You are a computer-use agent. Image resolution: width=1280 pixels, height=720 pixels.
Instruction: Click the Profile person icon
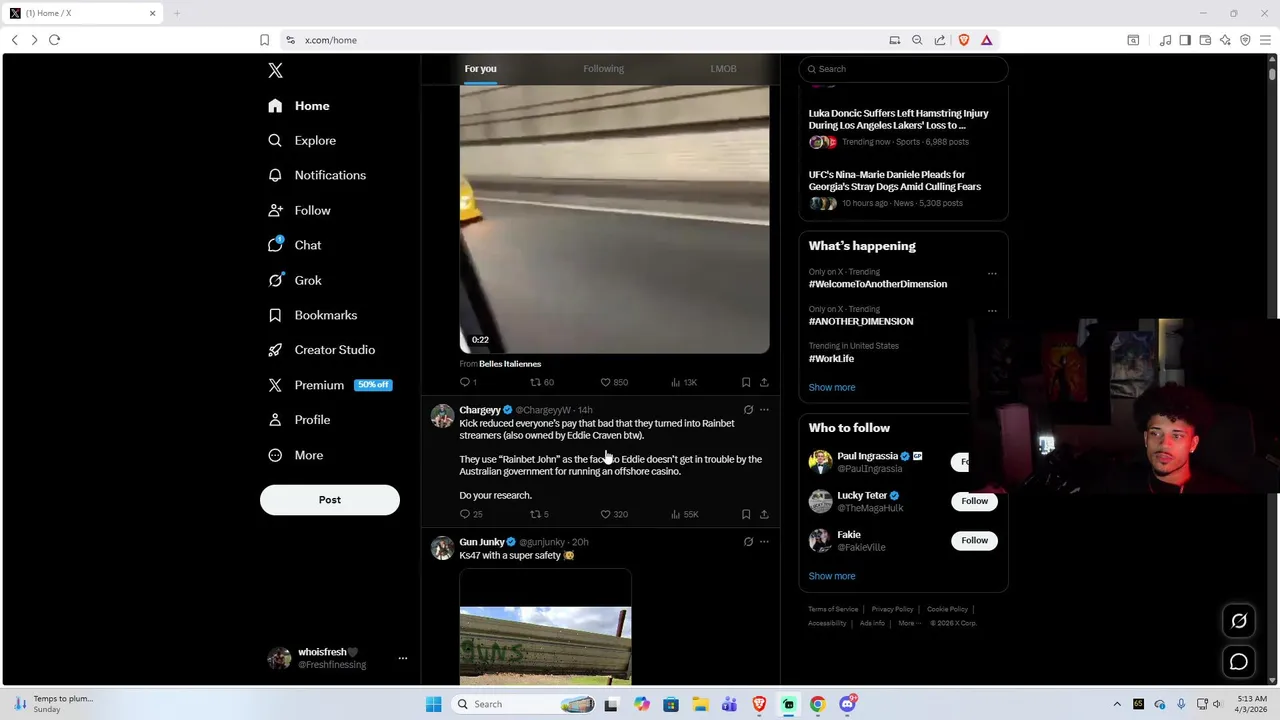coord(275,420)
